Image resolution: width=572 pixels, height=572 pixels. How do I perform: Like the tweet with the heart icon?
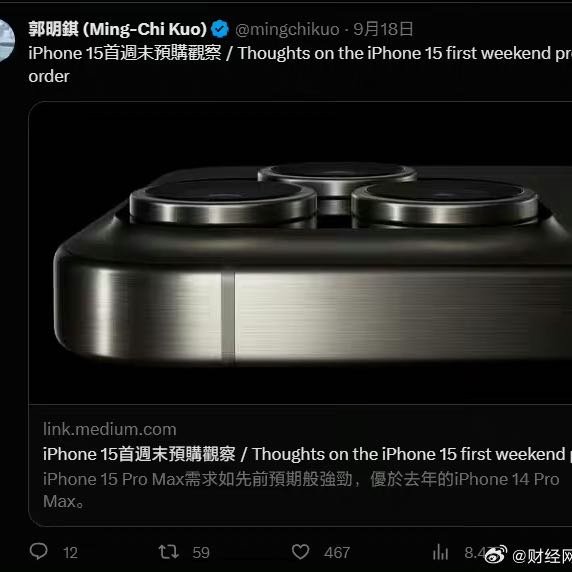coord(301,552)
